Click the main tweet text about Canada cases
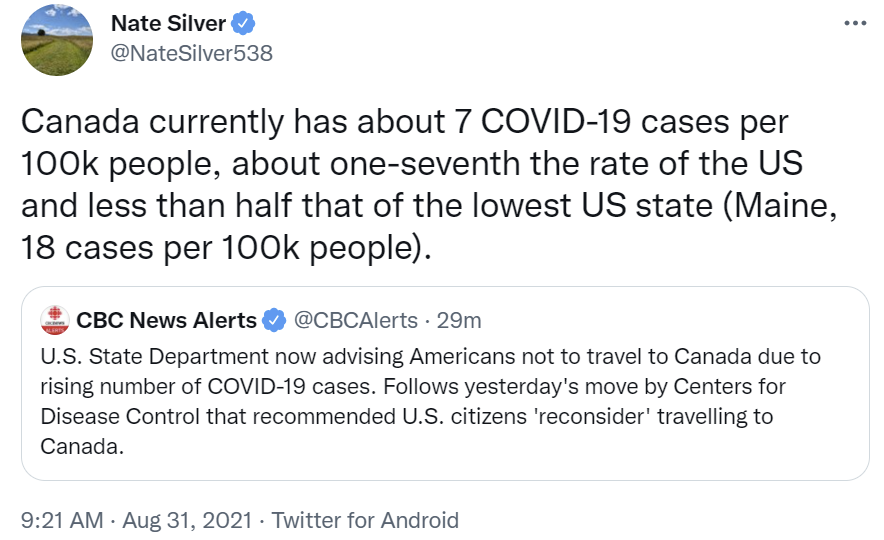The width and height of the screenshot is (884, 540). pyautogui.click(x=428, y=184)
